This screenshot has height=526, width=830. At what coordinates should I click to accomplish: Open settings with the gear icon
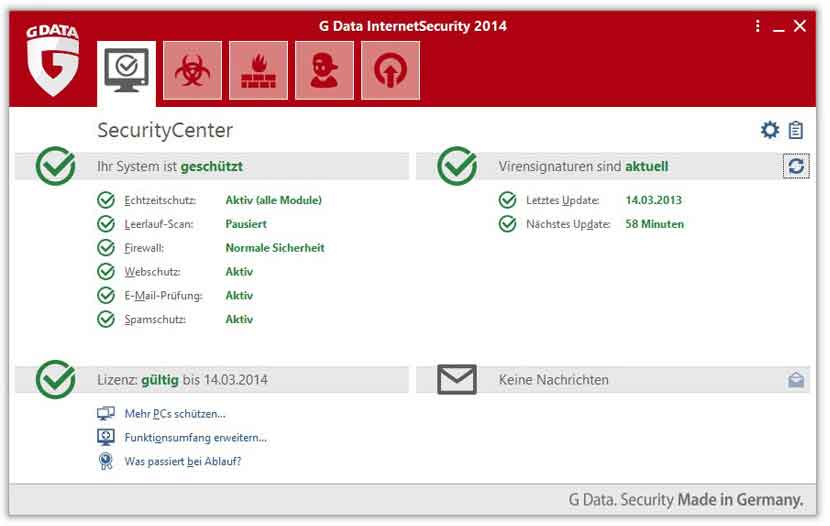(769, 130)
